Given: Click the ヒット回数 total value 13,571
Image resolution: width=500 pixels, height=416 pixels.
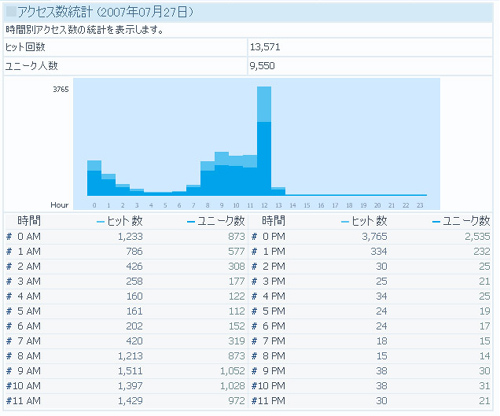Looking at the screenshot, I should click(265, 47).
